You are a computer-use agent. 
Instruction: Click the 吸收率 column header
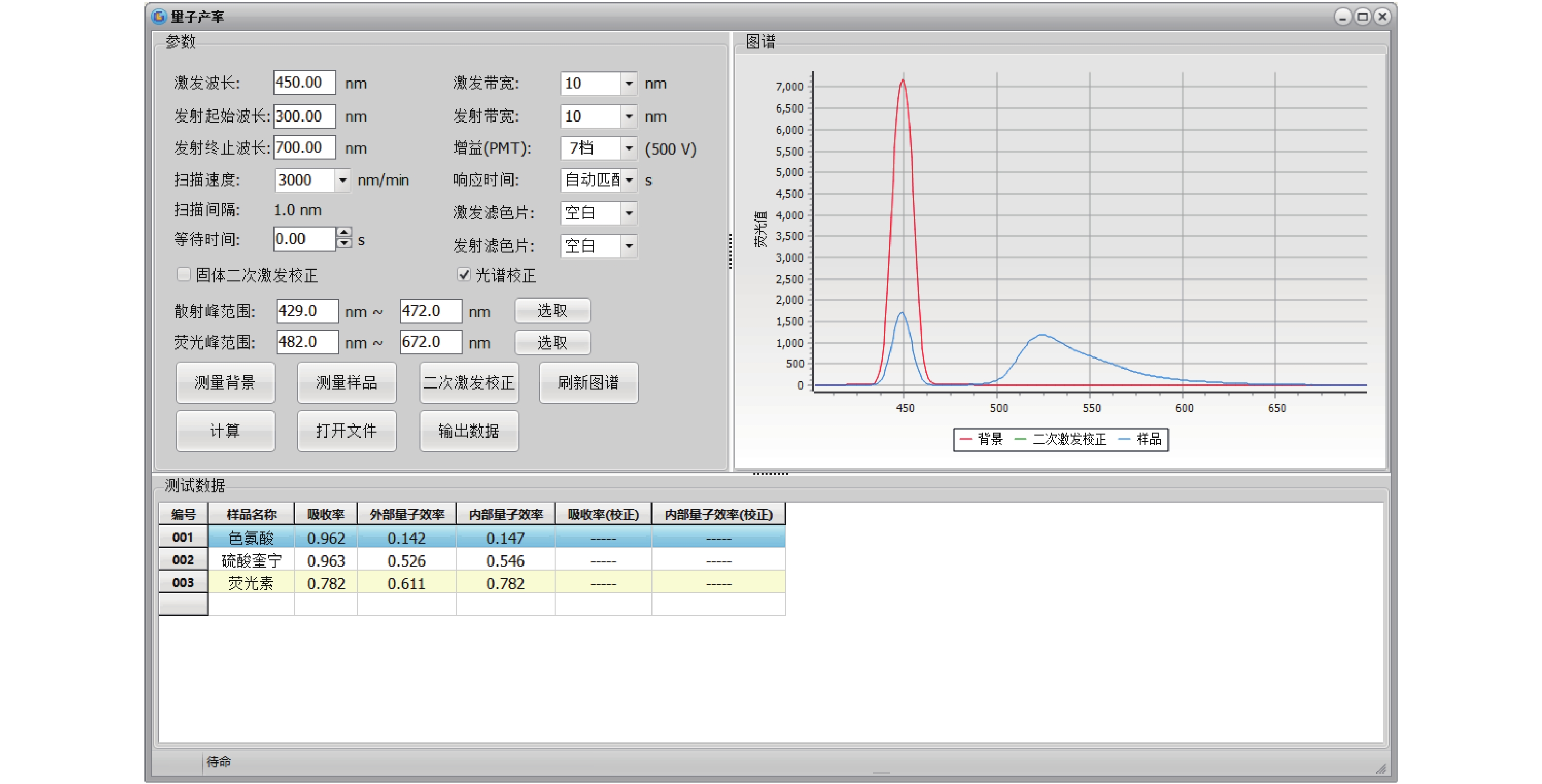click(x=326, y=514)
